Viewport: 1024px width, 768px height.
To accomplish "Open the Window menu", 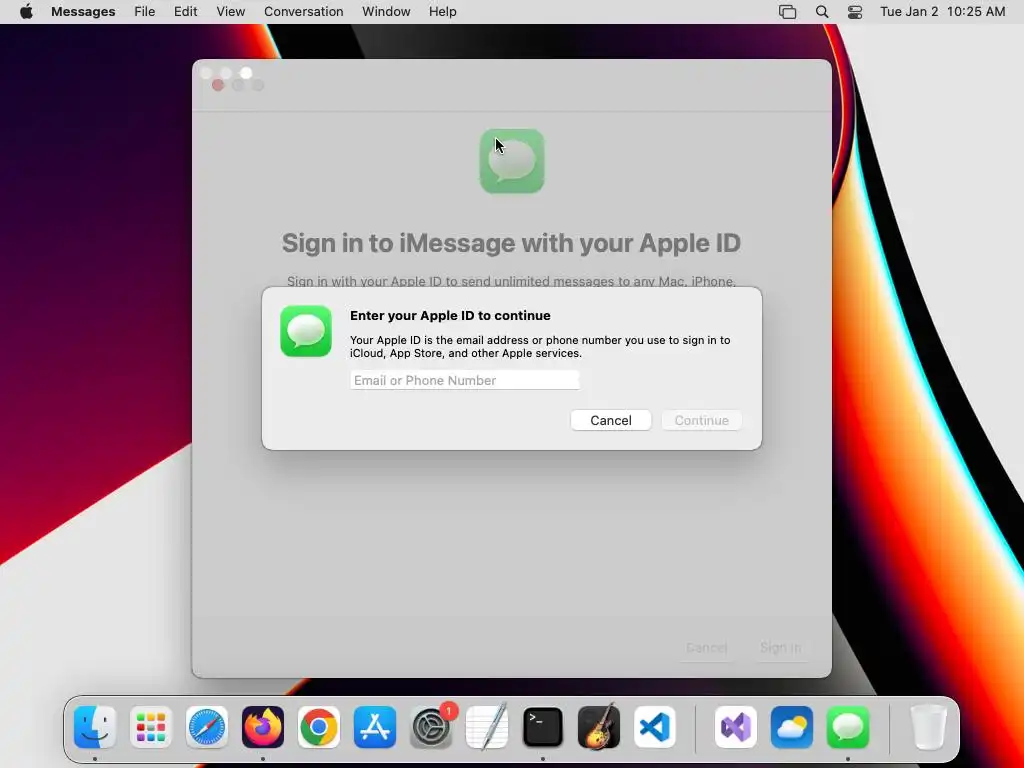I will point(386,12).
